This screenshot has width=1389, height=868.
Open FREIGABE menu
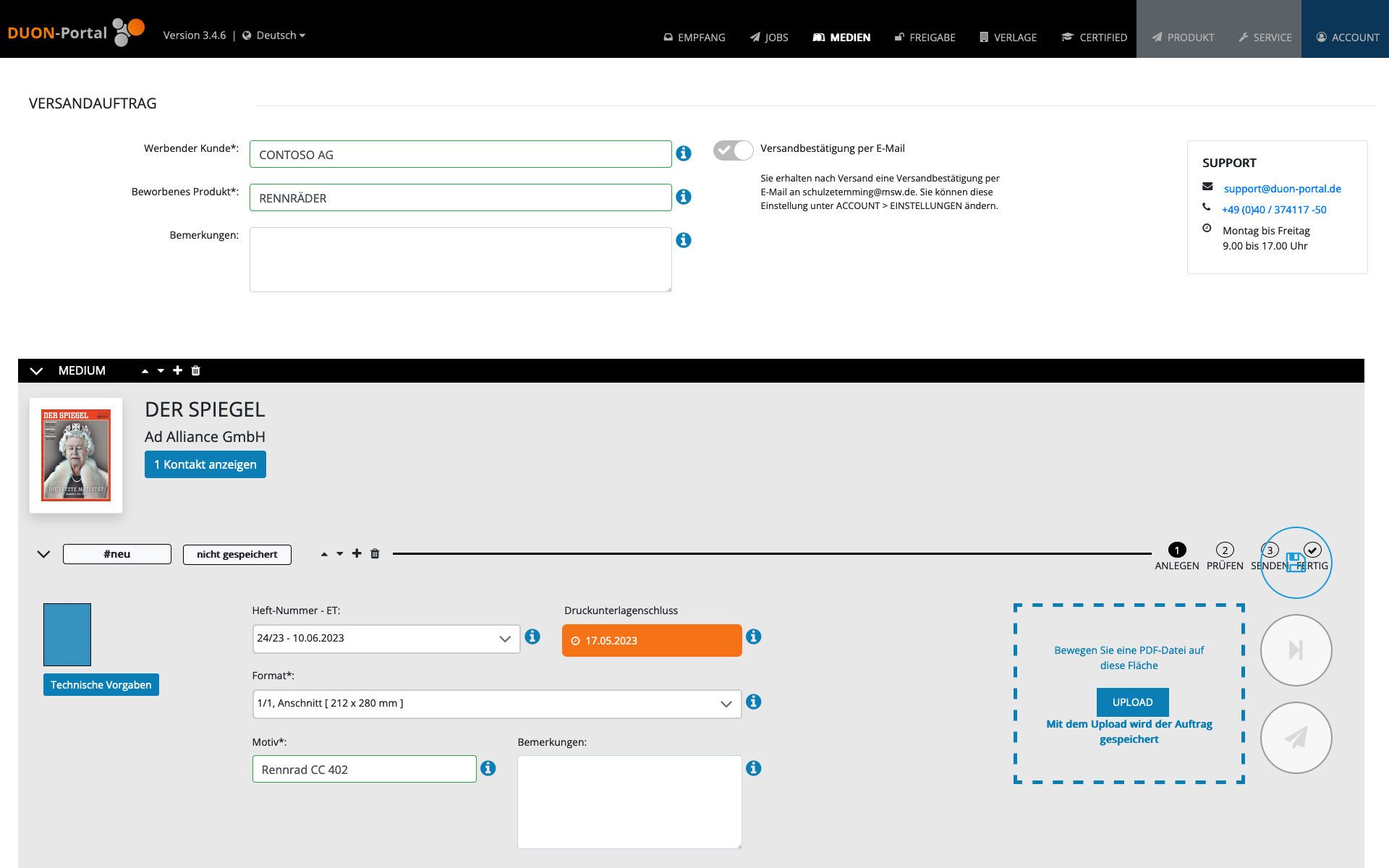pyautogui.click(x=925, y=37)
